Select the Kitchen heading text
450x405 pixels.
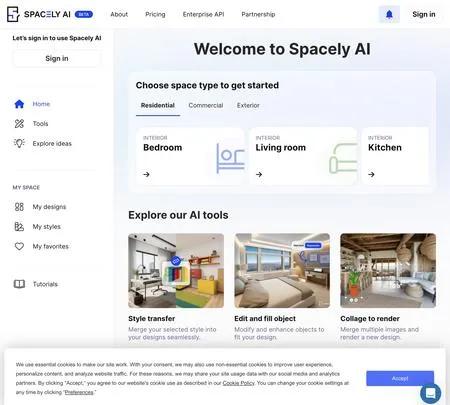click(x=385, y=147)
